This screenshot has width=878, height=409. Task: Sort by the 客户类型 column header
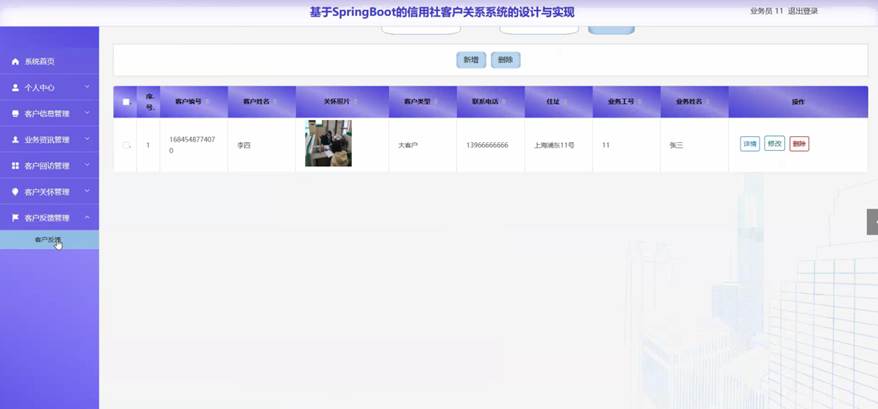423,102
